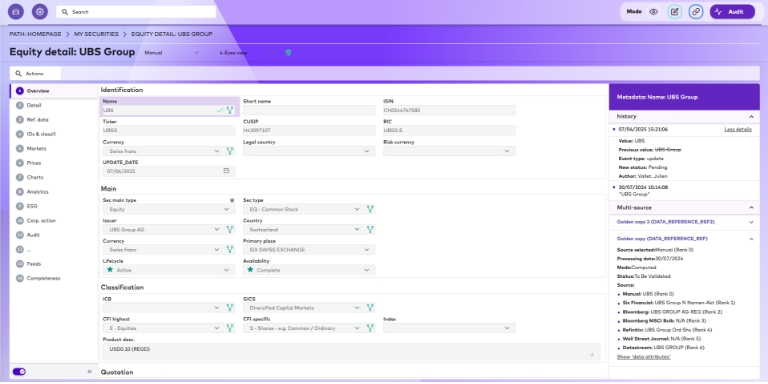The height and width of the screenshot is (384, 768).
Task: Open the IDs & classif. sidebar tab
Action: (x=54, y=134)
